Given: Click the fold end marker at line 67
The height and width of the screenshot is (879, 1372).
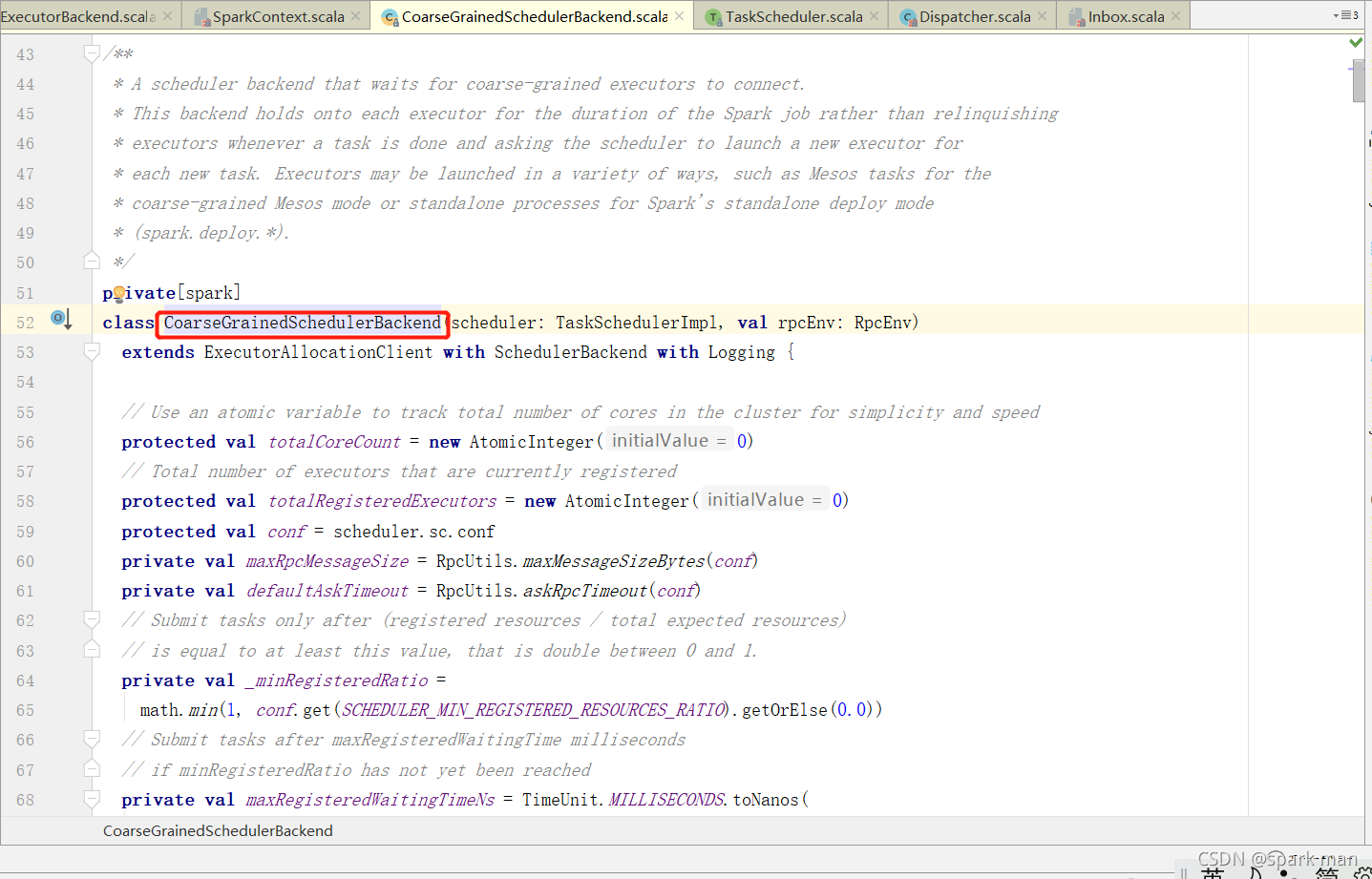Looking at the screenshot, I should click(x=92, y=768).
